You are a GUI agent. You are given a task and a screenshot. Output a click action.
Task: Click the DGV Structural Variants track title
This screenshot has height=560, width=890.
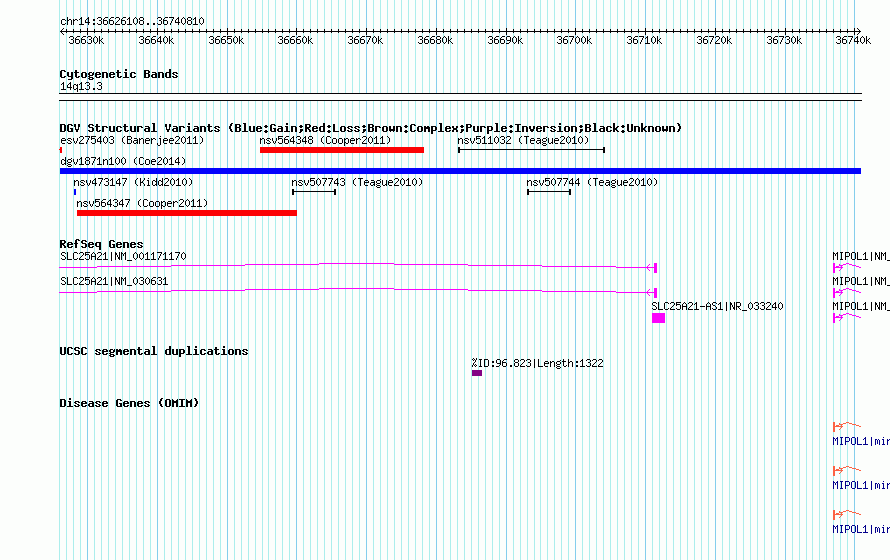371,128
